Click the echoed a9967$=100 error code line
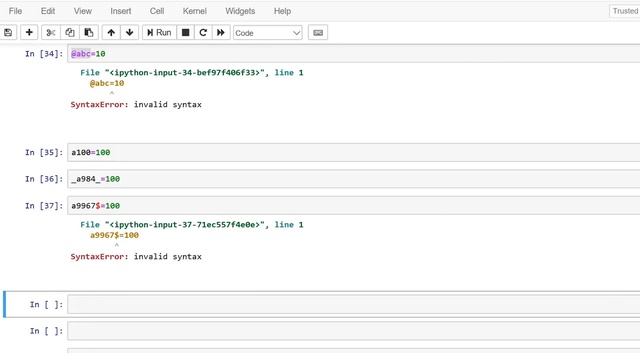640x360 pixels. (114, 235)
